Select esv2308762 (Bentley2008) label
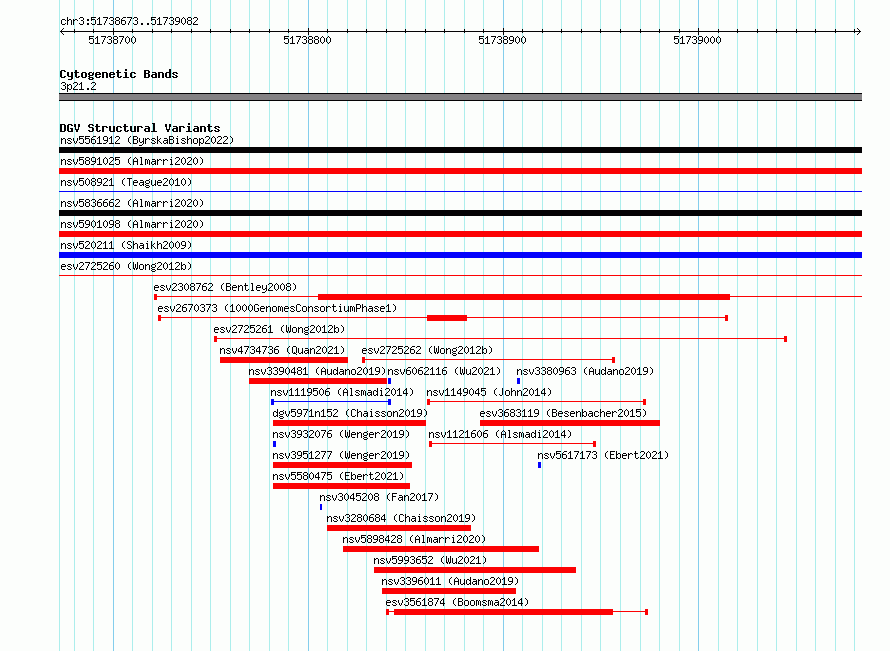 (x=225, y=287)
